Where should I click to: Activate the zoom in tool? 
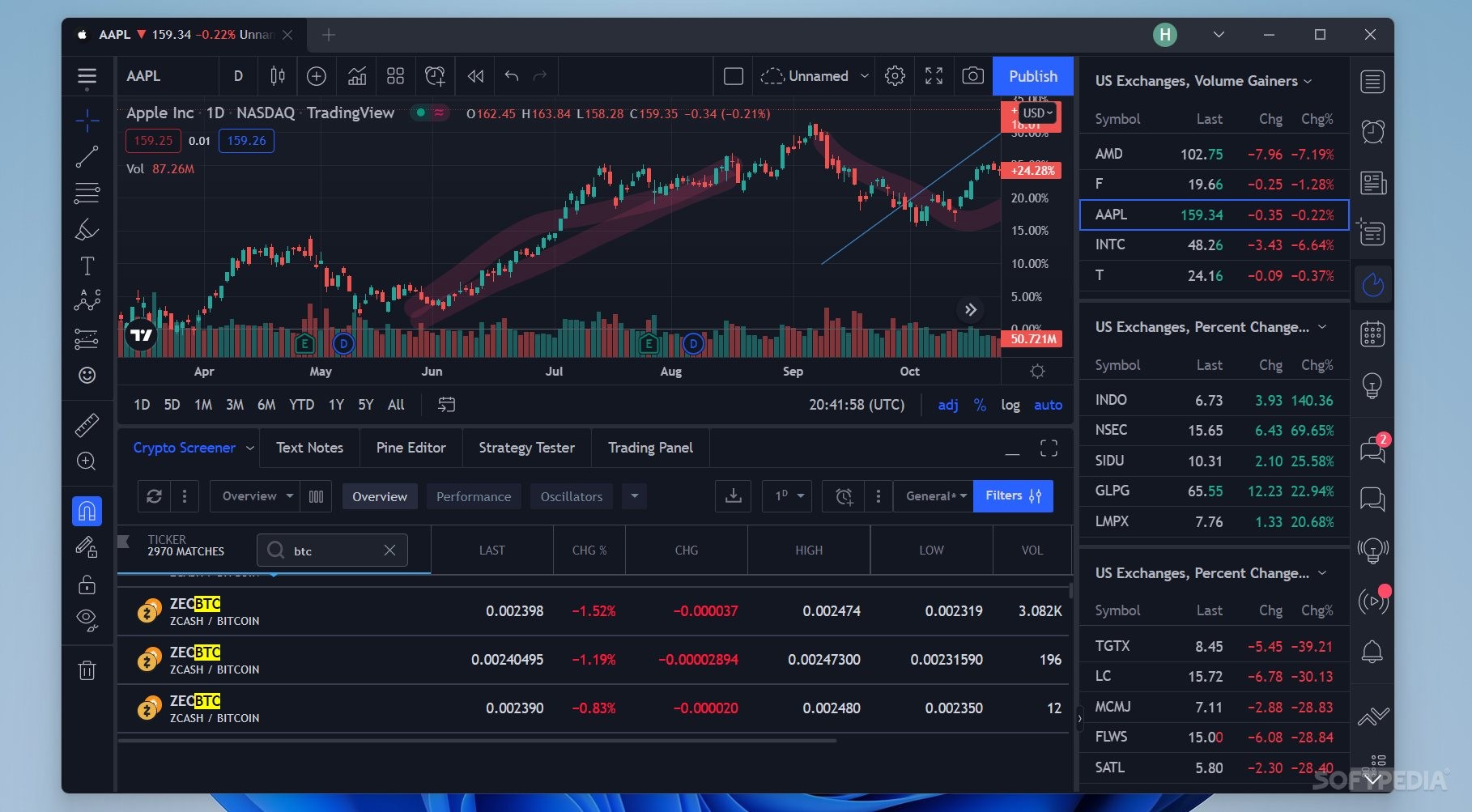click(x=87, y=461)
